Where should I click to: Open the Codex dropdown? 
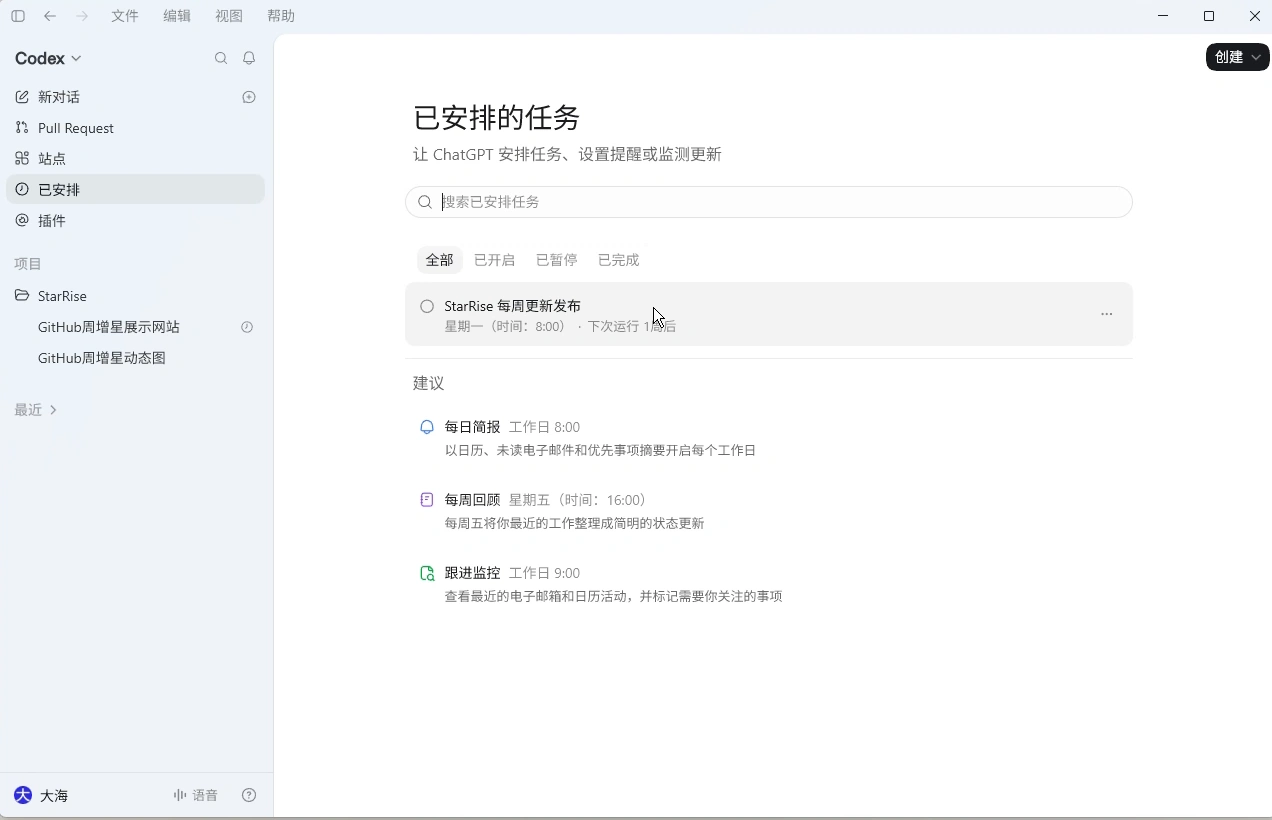click(x=48, y=58)
